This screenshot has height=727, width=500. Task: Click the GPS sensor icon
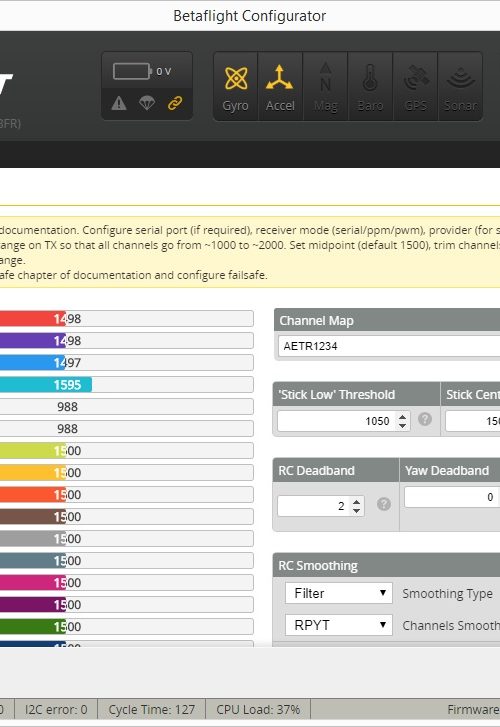[x=415, y=87]
